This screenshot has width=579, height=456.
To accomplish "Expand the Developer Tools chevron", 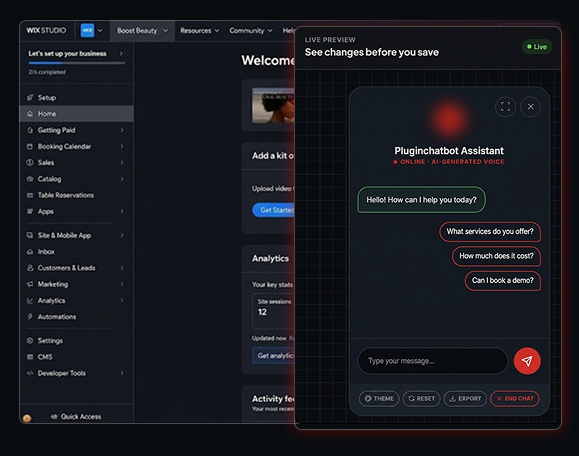I will click(x=121, y=373).
